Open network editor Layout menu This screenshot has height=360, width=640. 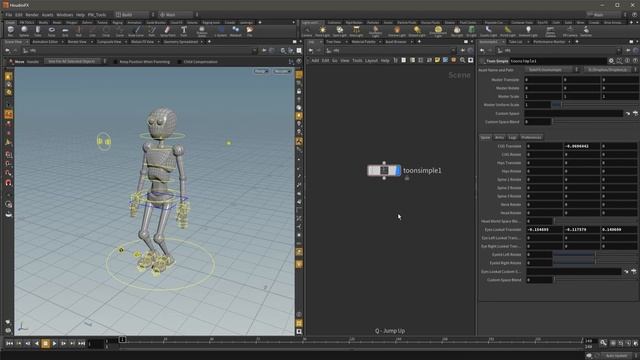pyautogui.click(x=371, y=60)
